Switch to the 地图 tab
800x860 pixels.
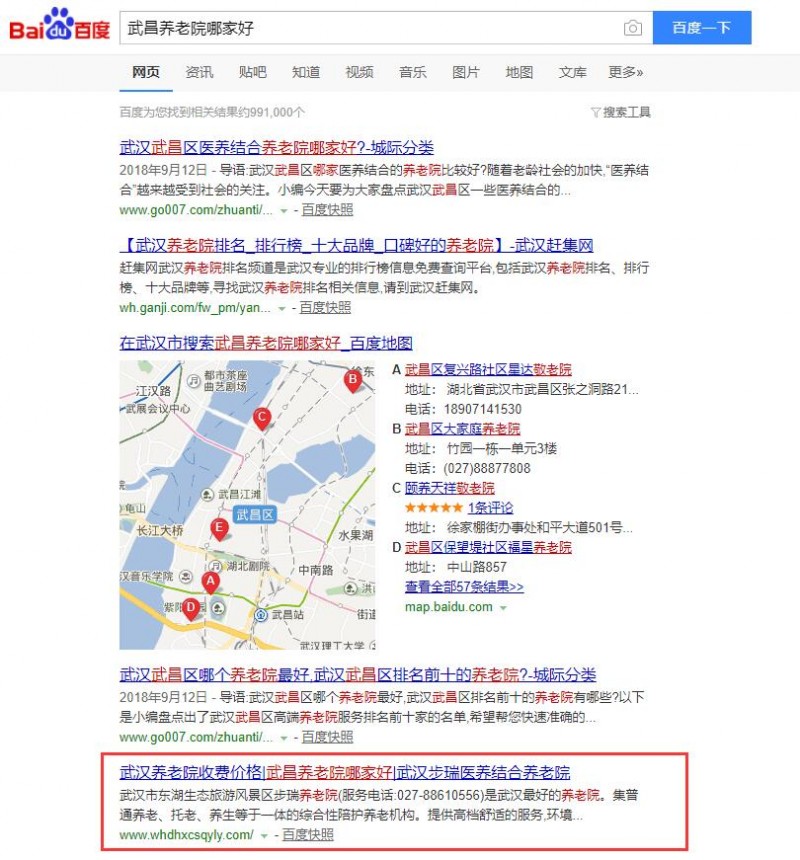coord(519,72)
